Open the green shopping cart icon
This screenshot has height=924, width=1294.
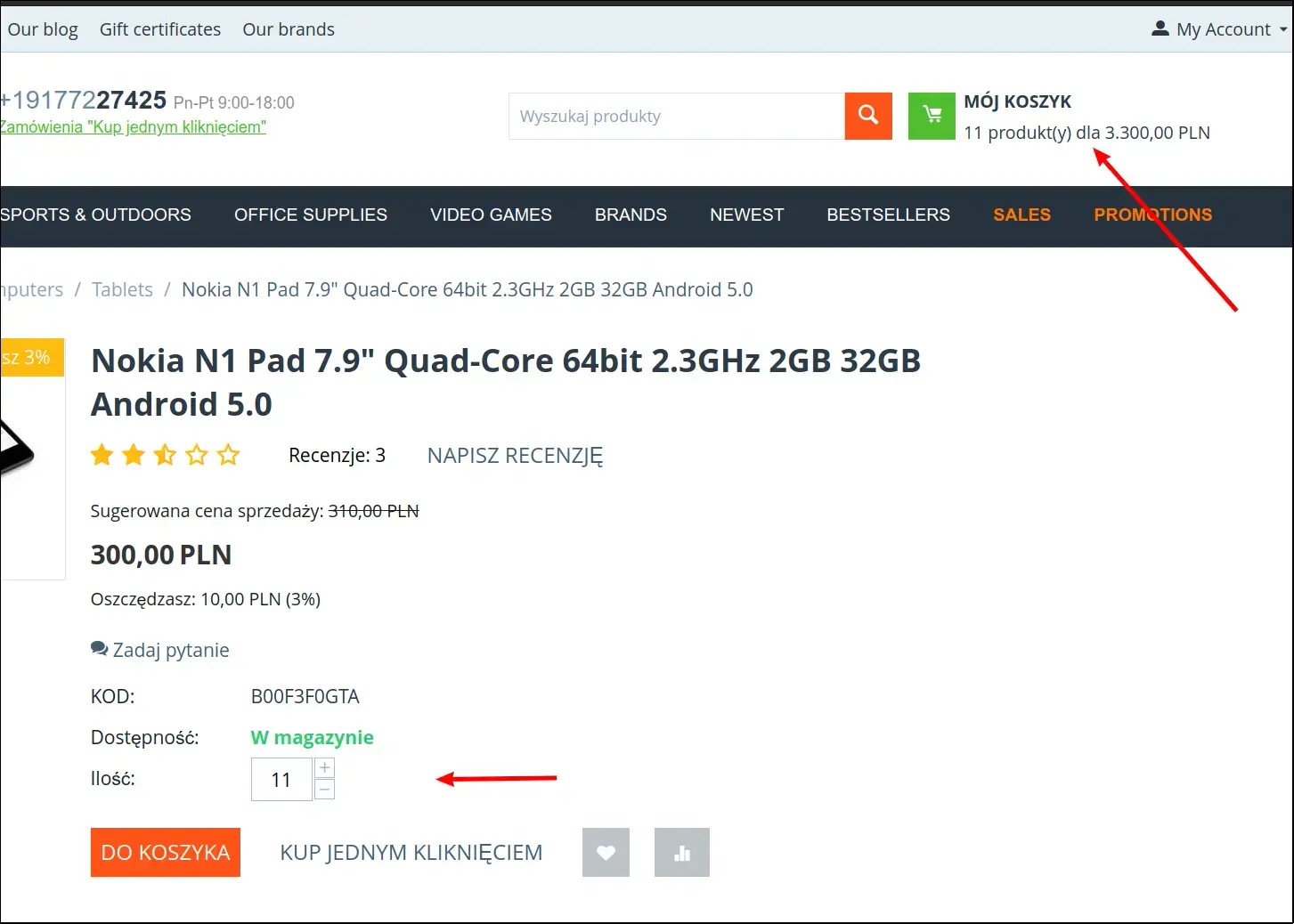click(932, 116)
